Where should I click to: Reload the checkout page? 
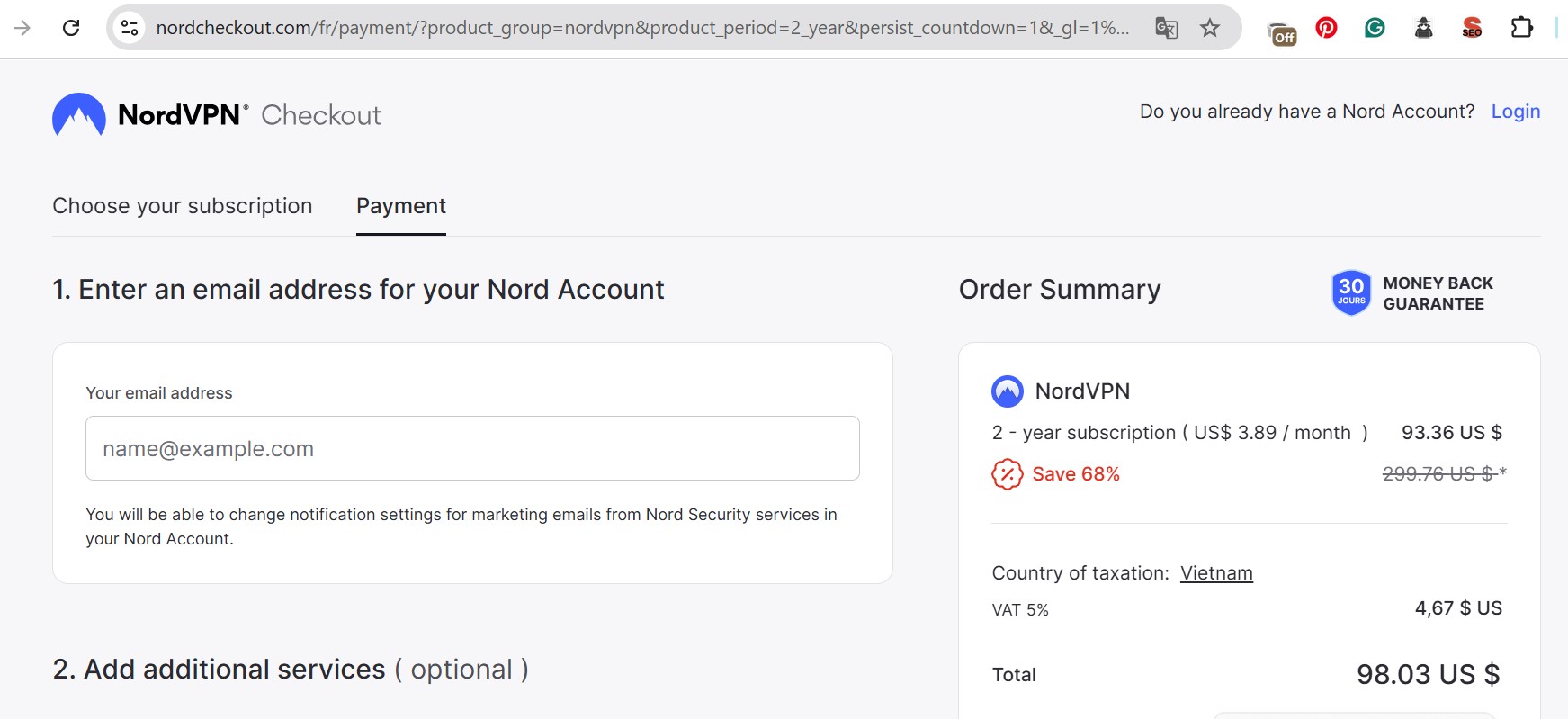(72, 27)
